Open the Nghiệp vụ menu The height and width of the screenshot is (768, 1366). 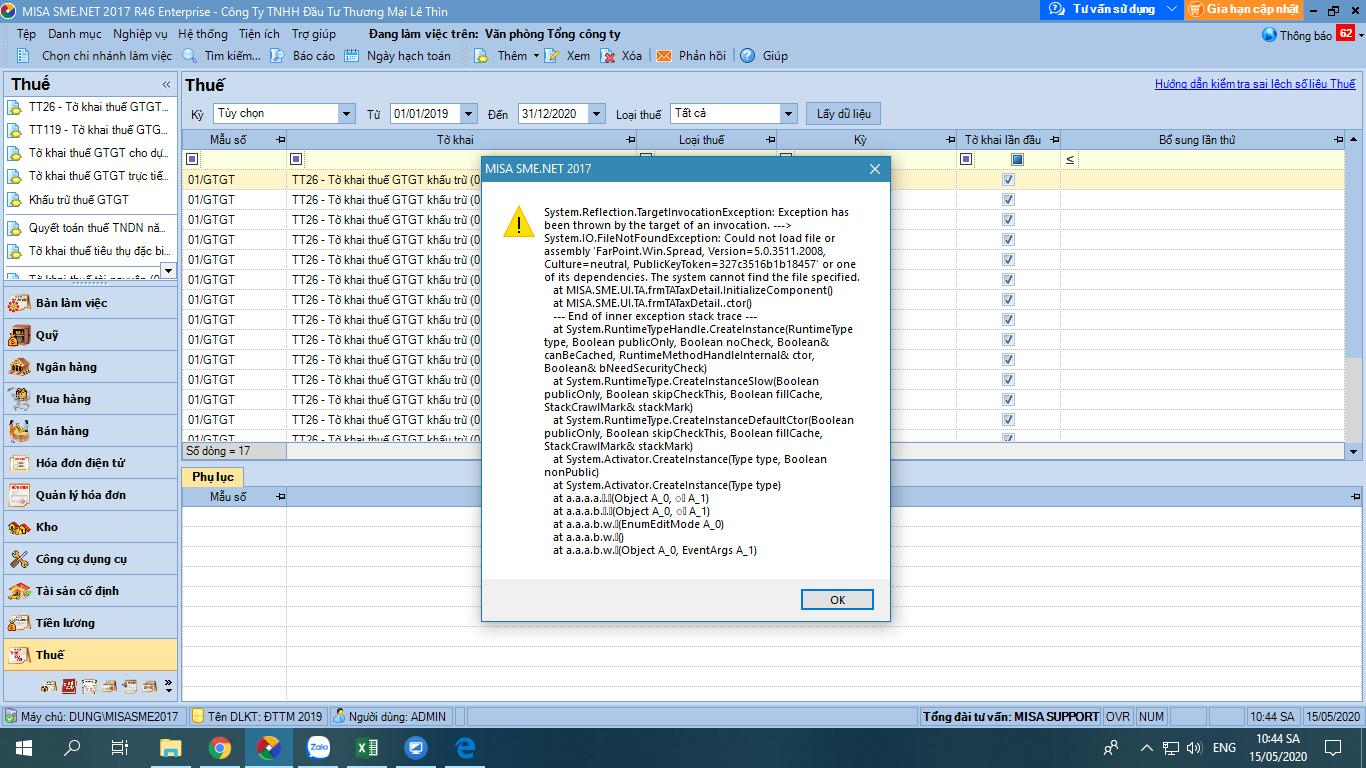[140, 34]
